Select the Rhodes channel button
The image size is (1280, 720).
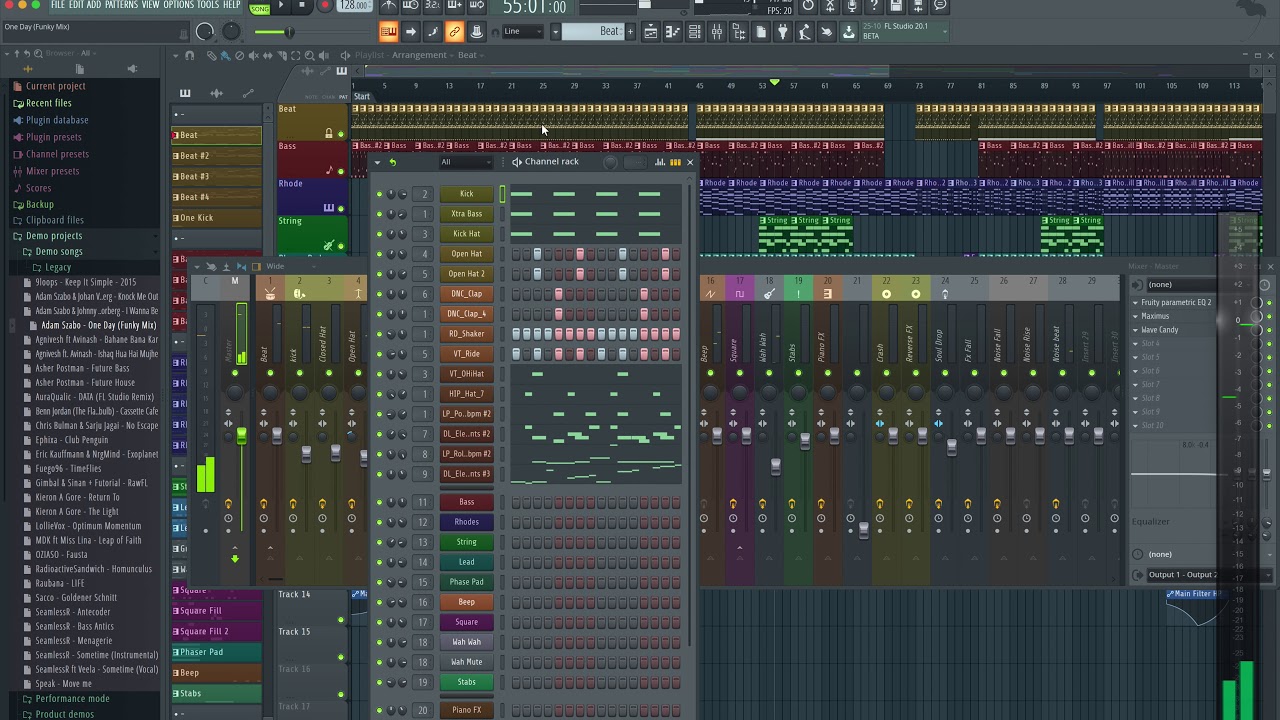(466, 522)
